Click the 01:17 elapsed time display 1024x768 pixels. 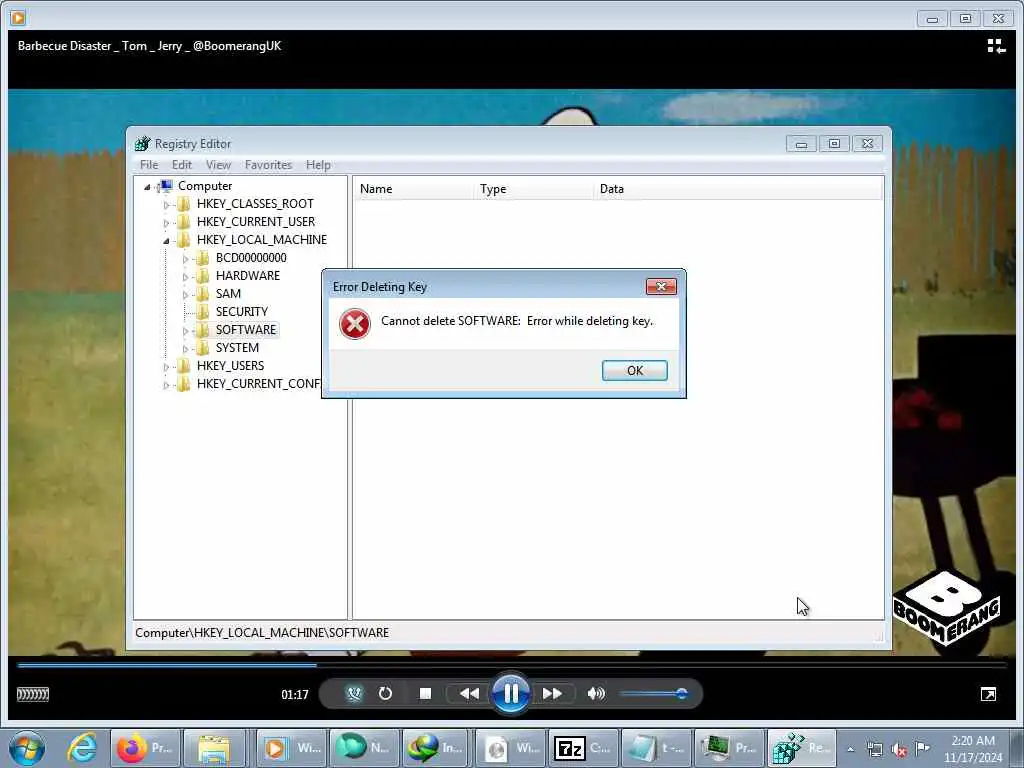point(295,695)
